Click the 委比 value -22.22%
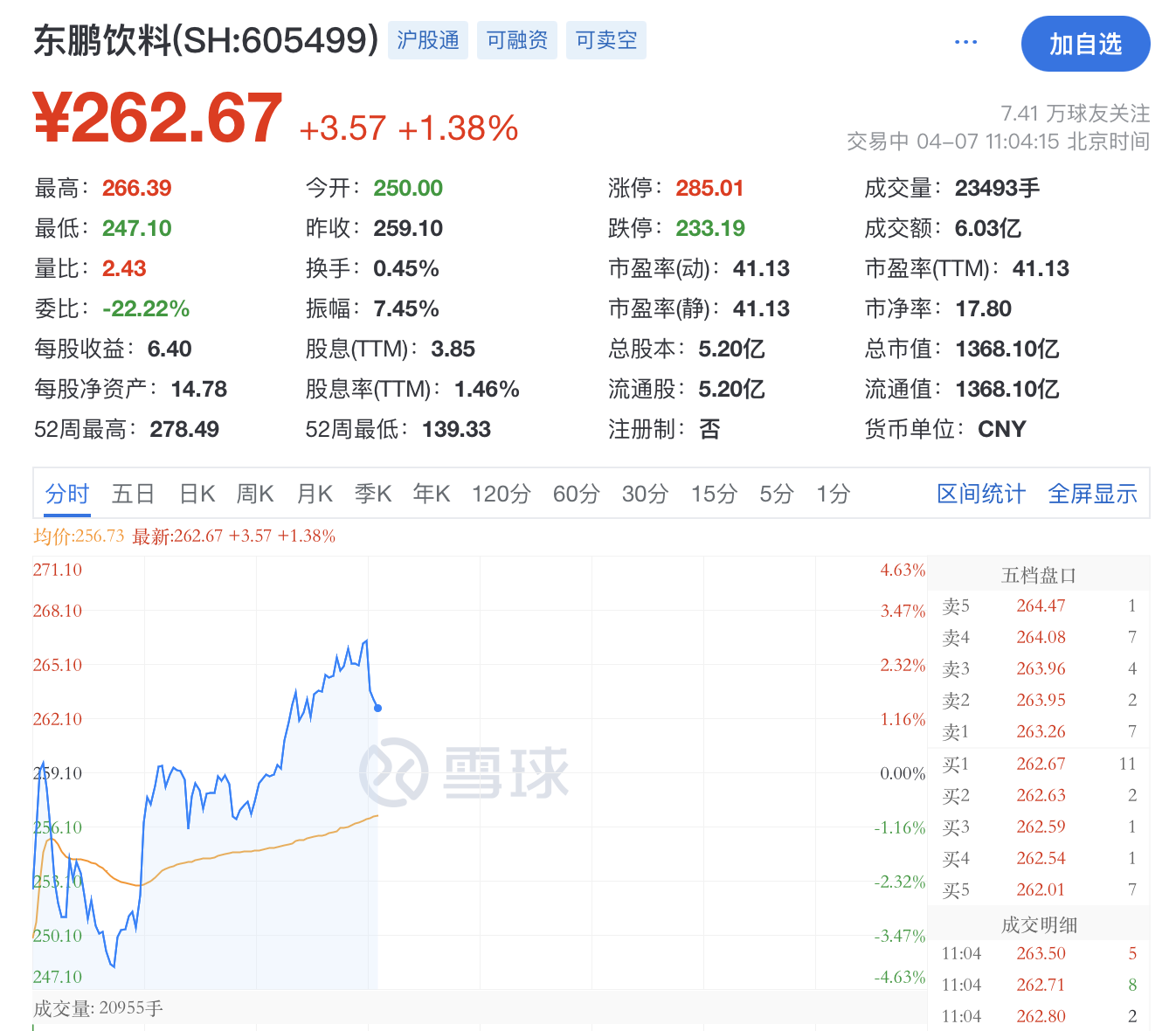The height and width of the screenshot is (1031, 1176). 146,308
